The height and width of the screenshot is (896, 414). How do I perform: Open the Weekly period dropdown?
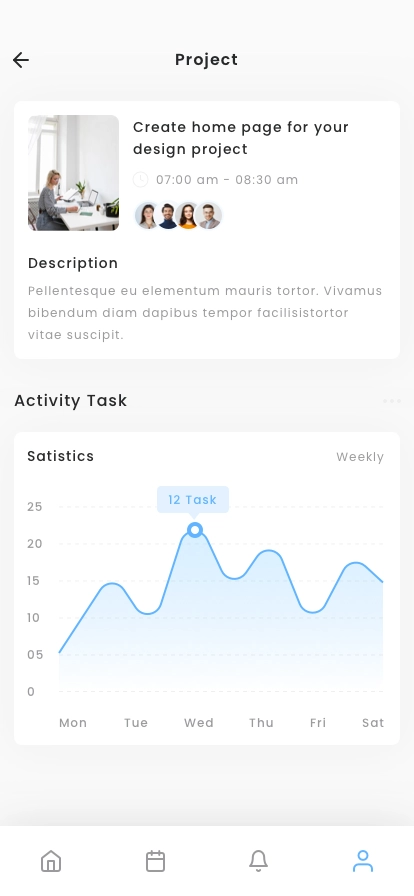pyautogui.click(x=360, y=457)
